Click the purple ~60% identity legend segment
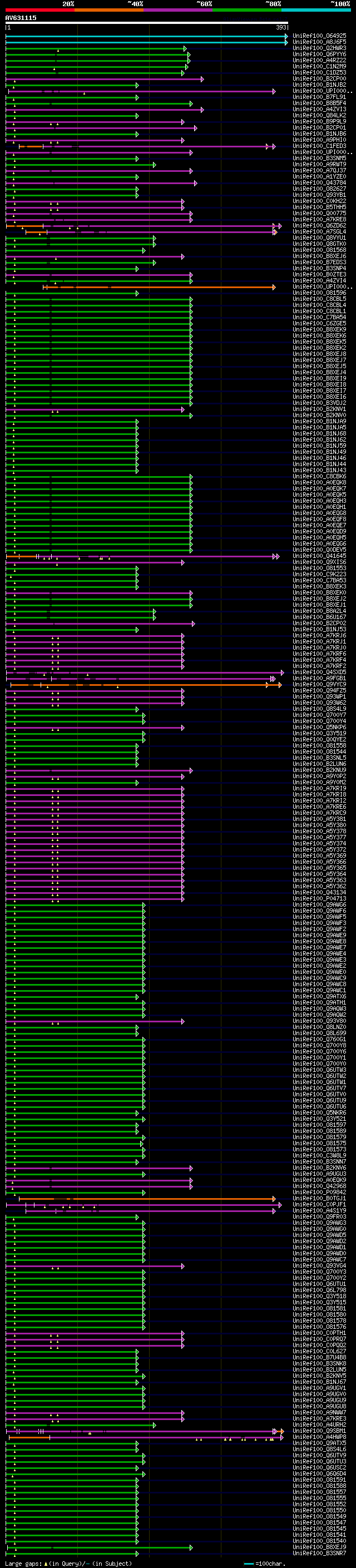Image resolution: width=356 pixels, height=1568 pixels. 179,10
